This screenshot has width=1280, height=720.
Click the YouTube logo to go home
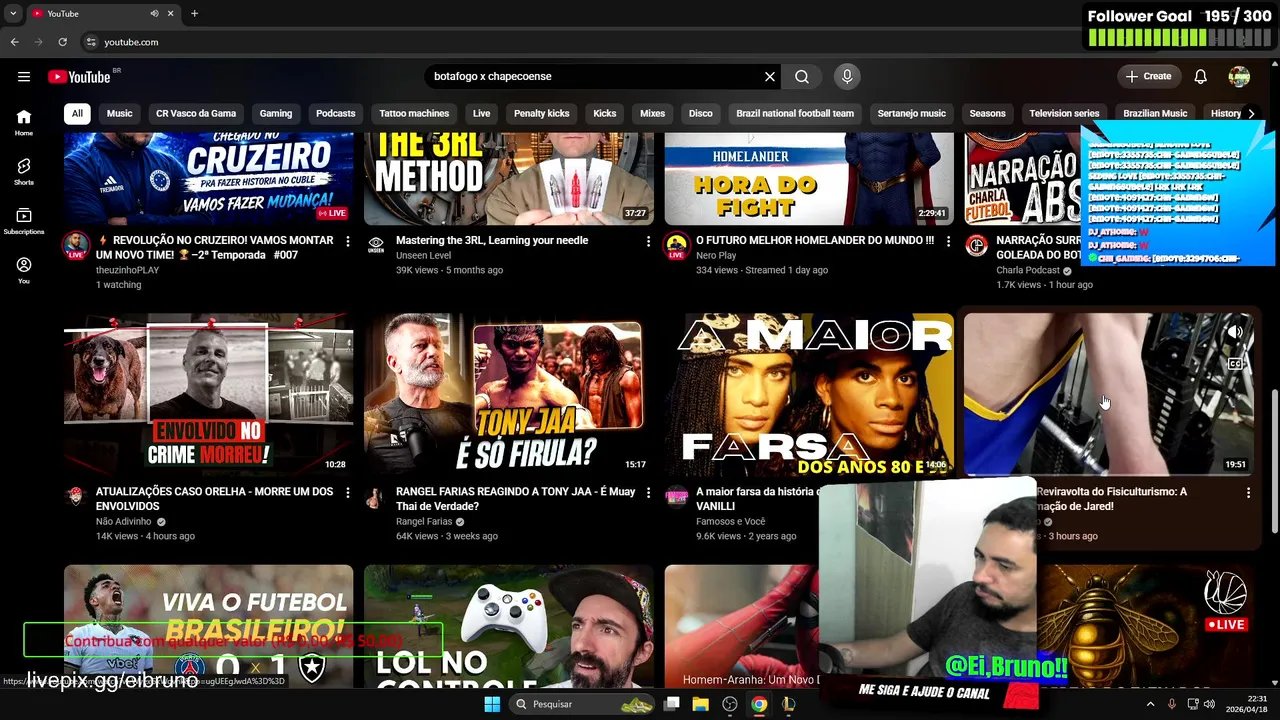point(79,77)
